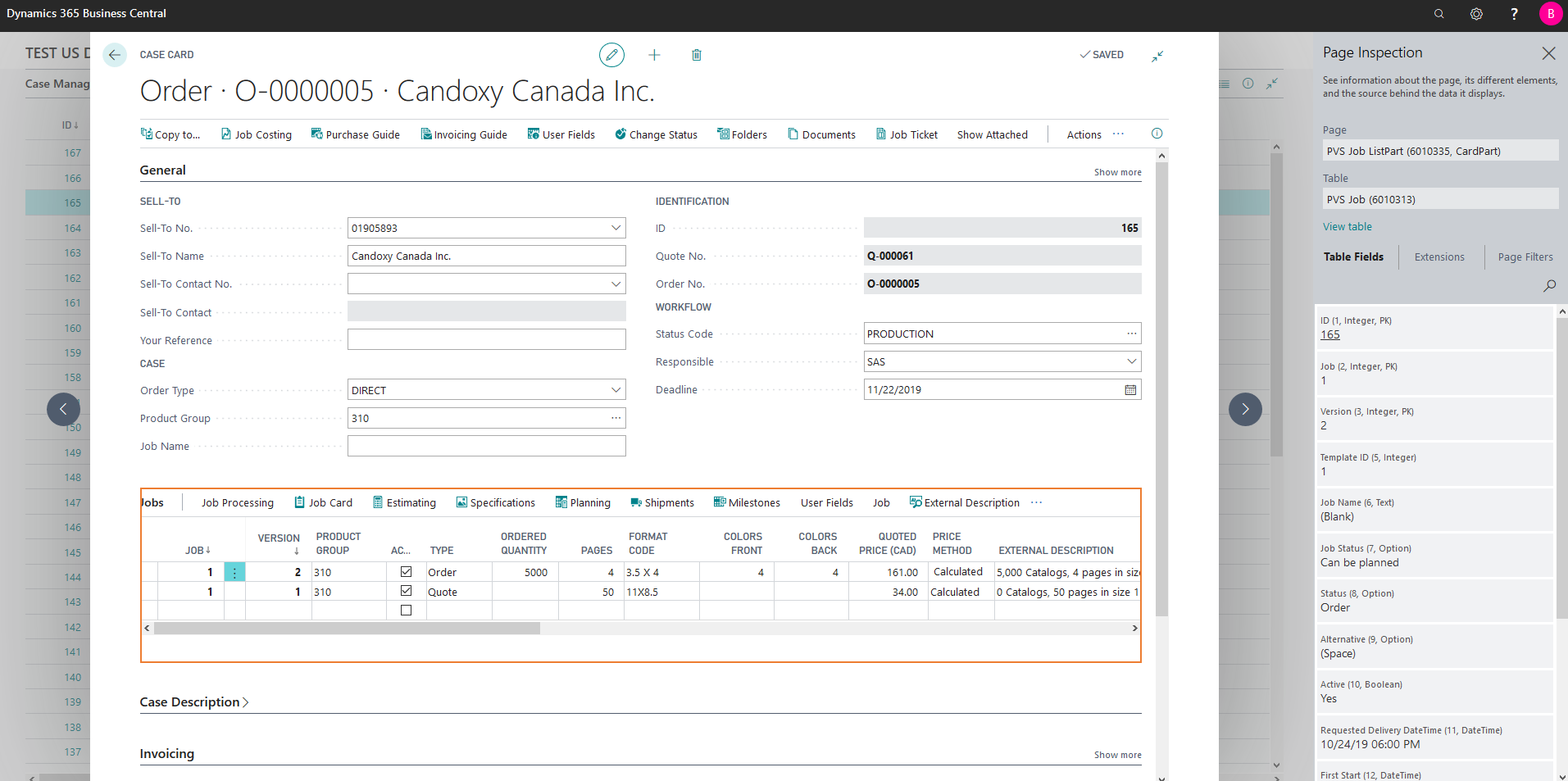The width and height of the screenshot is (1568, 781).
Task: Open the settings gear in the top bar
Action: click(1476, 14)
